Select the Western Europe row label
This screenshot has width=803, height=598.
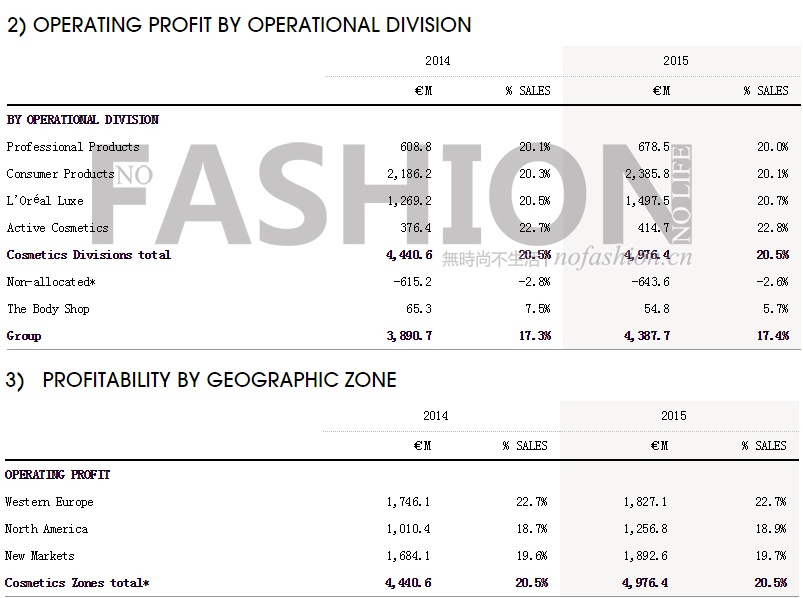click(x=49, y=502)
